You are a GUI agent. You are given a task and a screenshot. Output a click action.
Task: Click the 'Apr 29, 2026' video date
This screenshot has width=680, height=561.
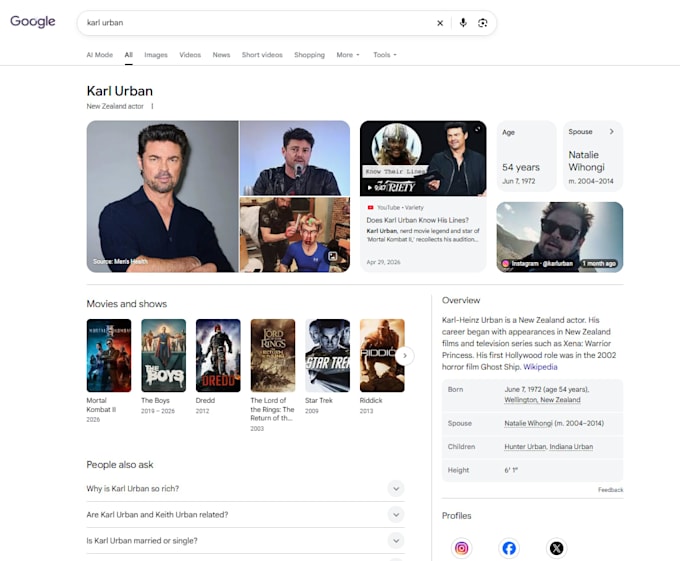383,262
